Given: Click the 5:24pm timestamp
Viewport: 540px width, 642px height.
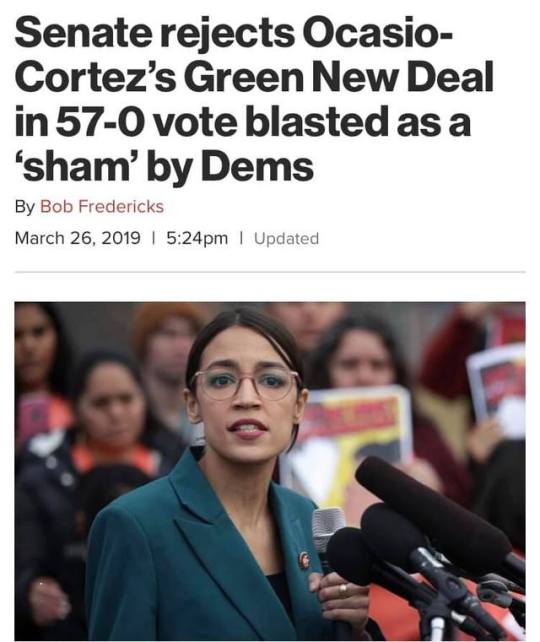Looking at the screenshot, I should (197, 238).
